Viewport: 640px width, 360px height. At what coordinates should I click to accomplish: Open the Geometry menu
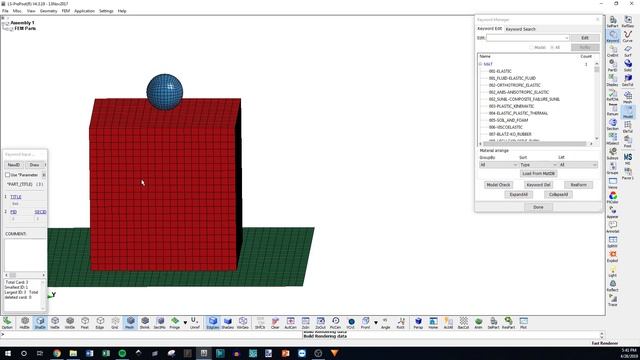49,11
